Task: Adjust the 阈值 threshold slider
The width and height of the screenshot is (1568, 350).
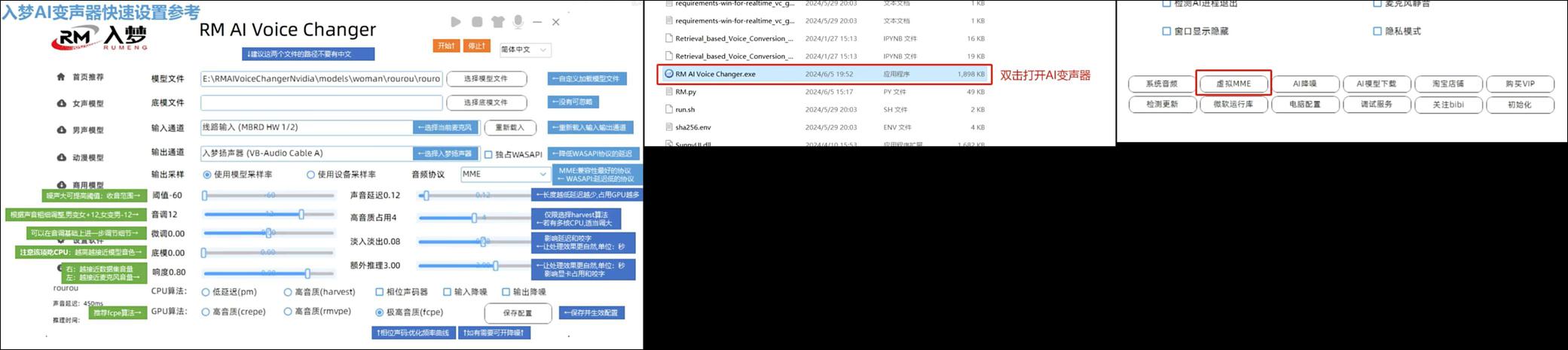Action: point(268,196)
